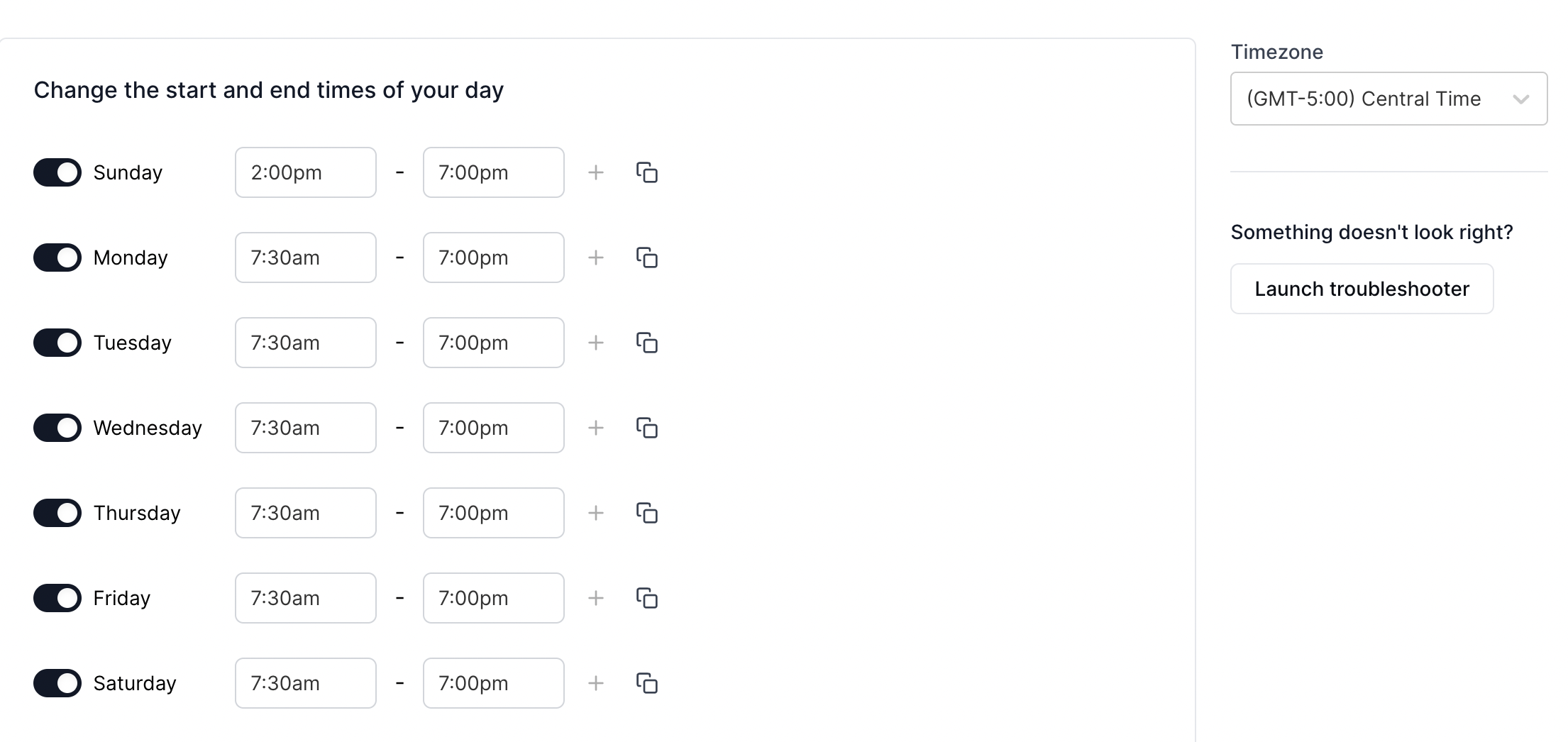1568x742 pixels.
Task: Edit Sunday's 2:00pm start time
Action: point(305,172)
